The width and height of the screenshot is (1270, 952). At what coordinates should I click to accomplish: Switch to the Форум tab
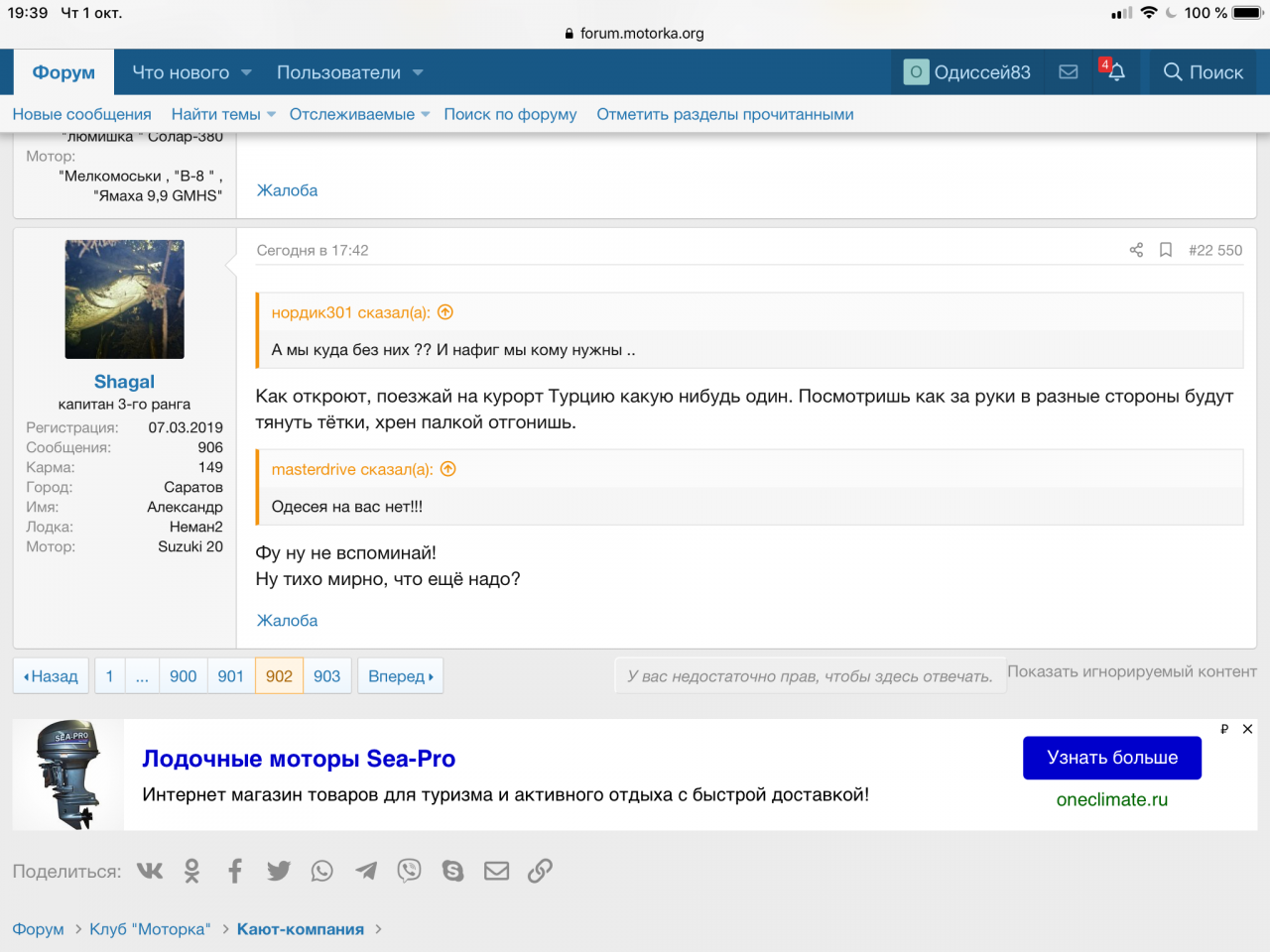click(63, 72)
